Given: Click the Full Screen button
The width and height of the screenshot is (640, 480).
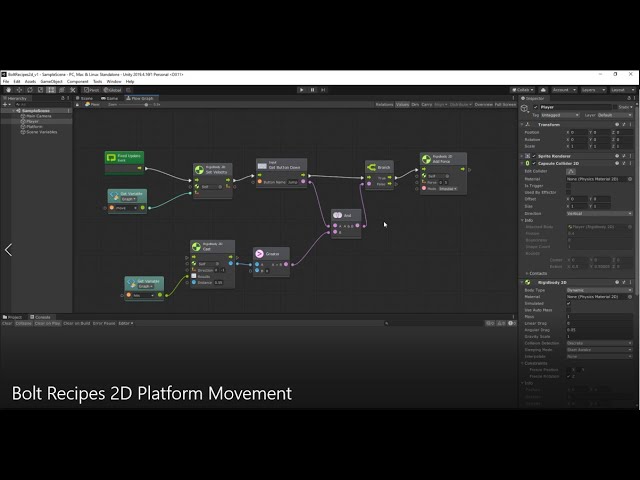Looking at the screenshot, I should coord(505,105).
